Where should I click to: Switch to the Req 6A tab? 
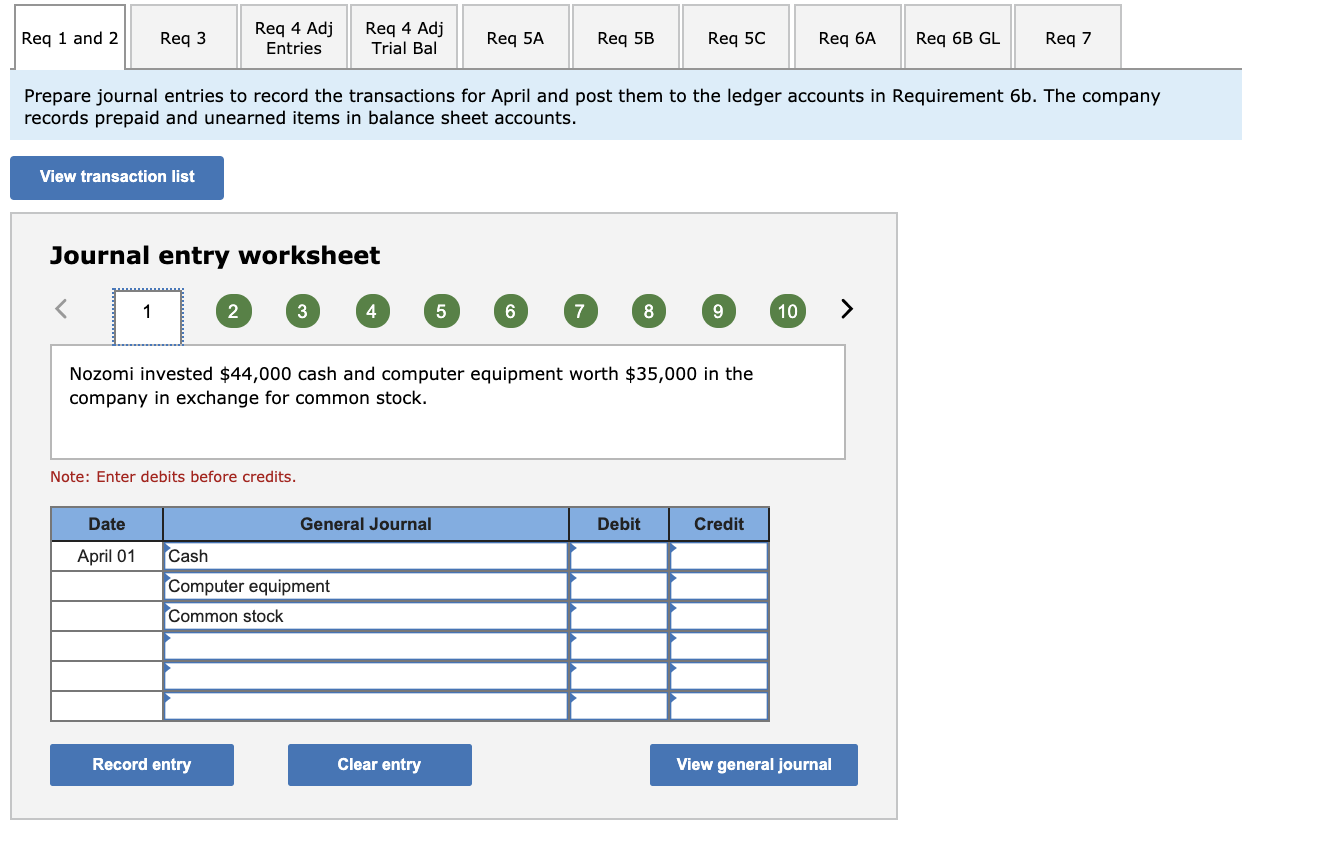click(x=847, y=38)
